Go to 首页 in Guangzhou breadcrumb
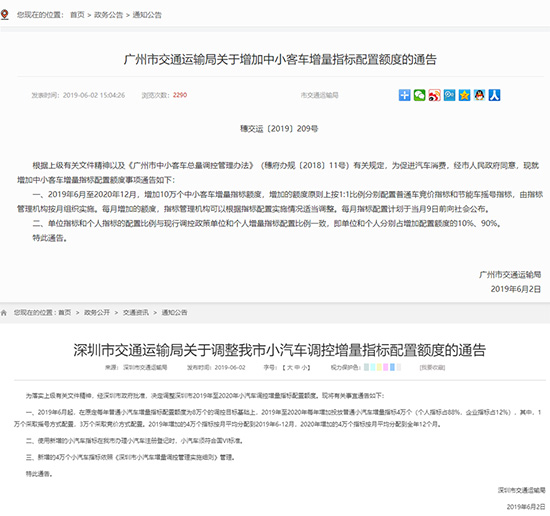 77,15
